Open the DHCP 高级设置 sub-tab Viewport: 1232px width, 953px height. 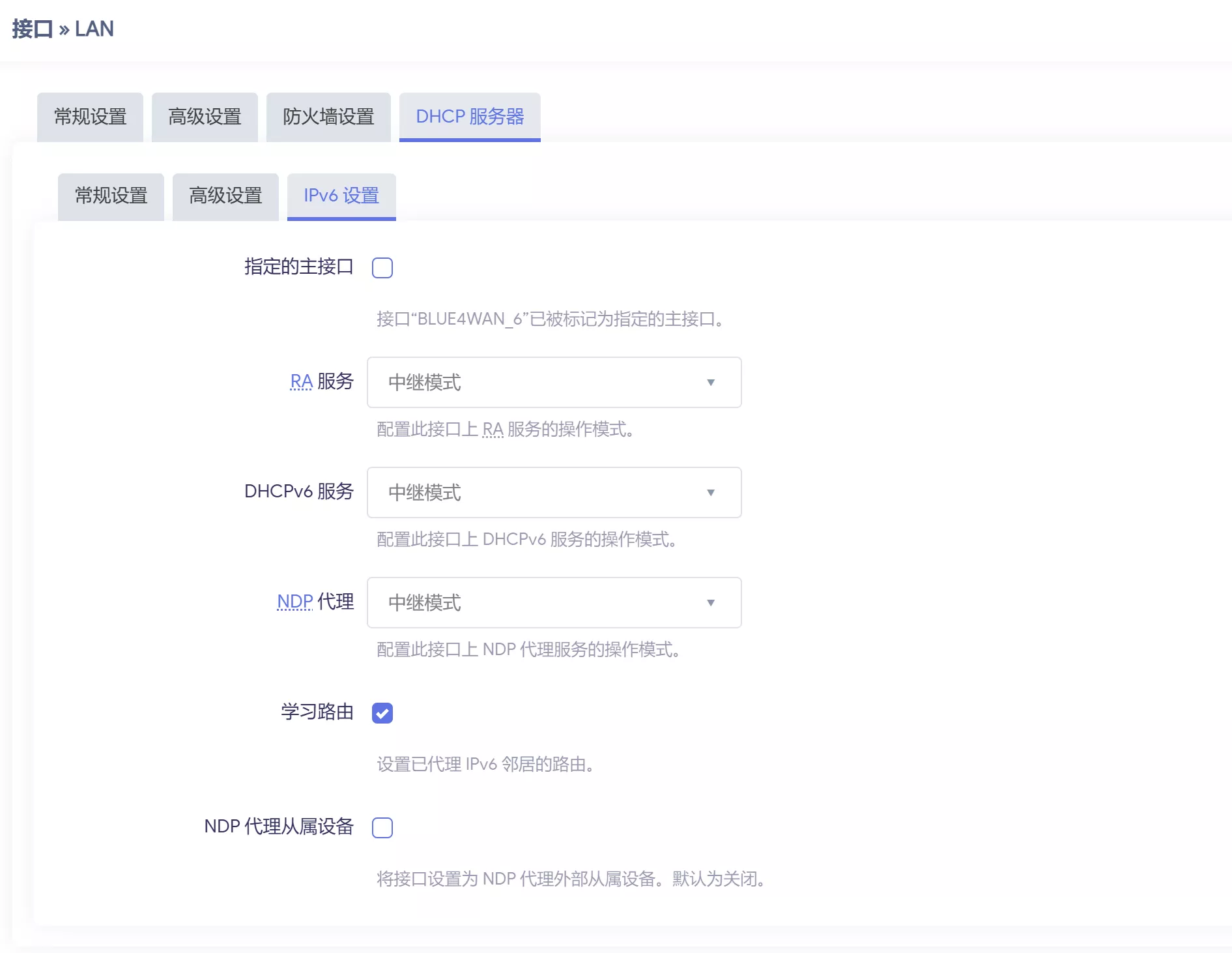pyautogui.click(x=225, y=196)
